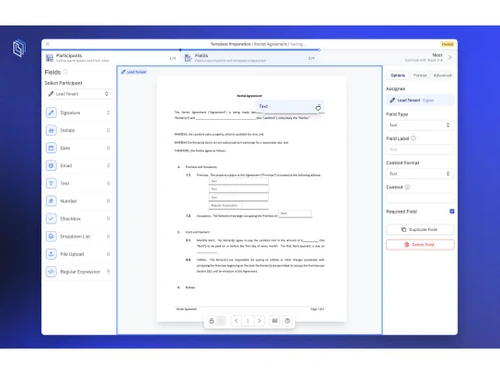Click the Next step chevron arrow
The width and height of the screenshot is (500, 375).
pyautogui.click(x=450, y=57)
